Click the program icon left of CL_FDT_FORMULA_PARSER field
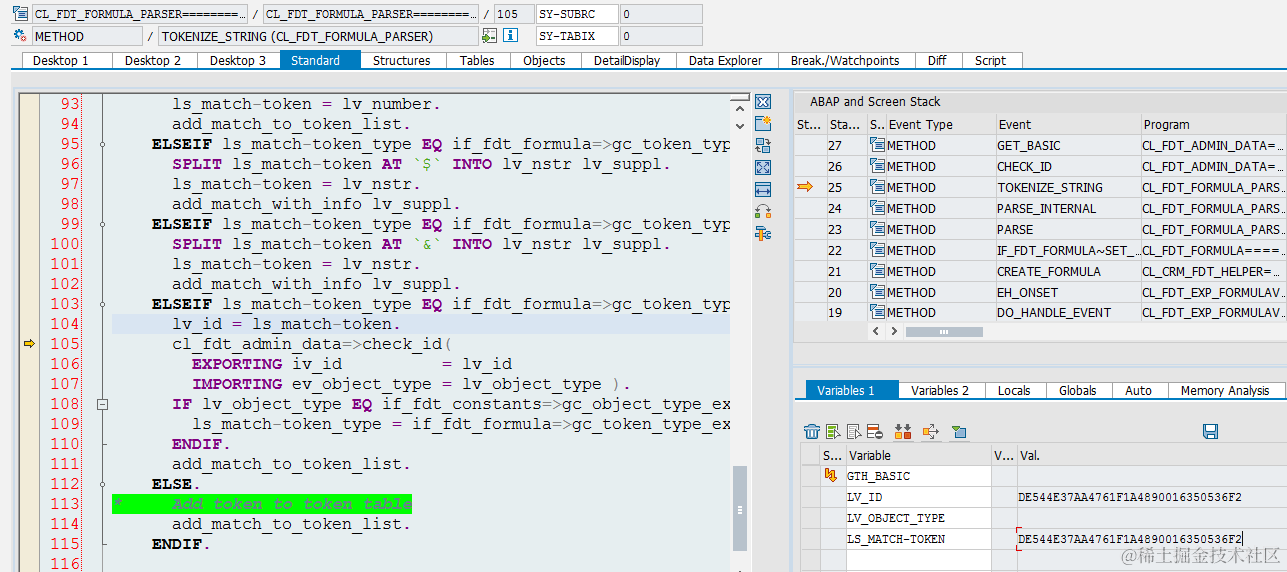The height and width of the screenshot is (572, 1287). (x=20, y=14)
